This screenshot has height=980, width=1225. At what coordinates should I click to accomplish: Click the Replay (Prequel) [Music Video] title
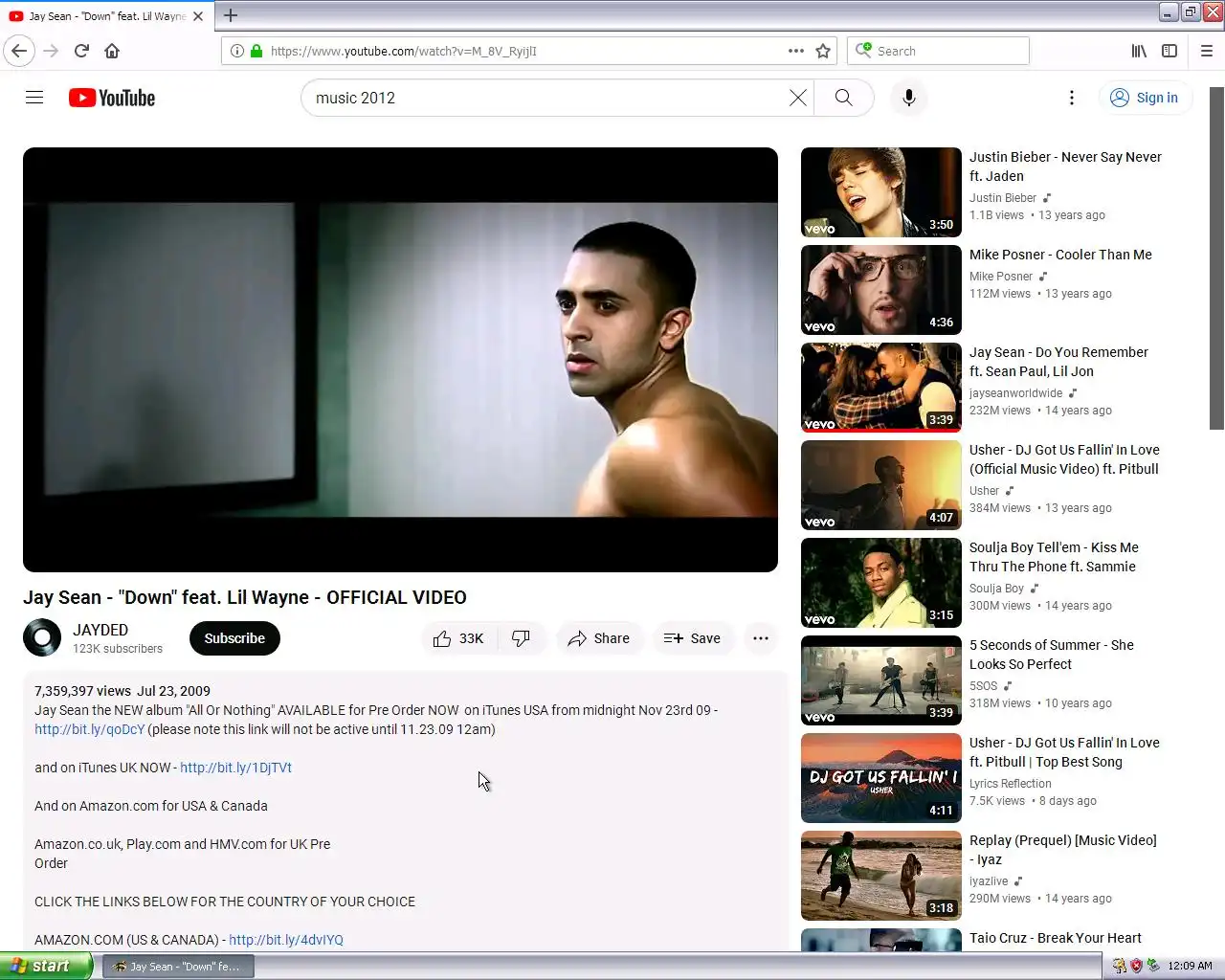pyautogui.click(x=1062, y=850)
